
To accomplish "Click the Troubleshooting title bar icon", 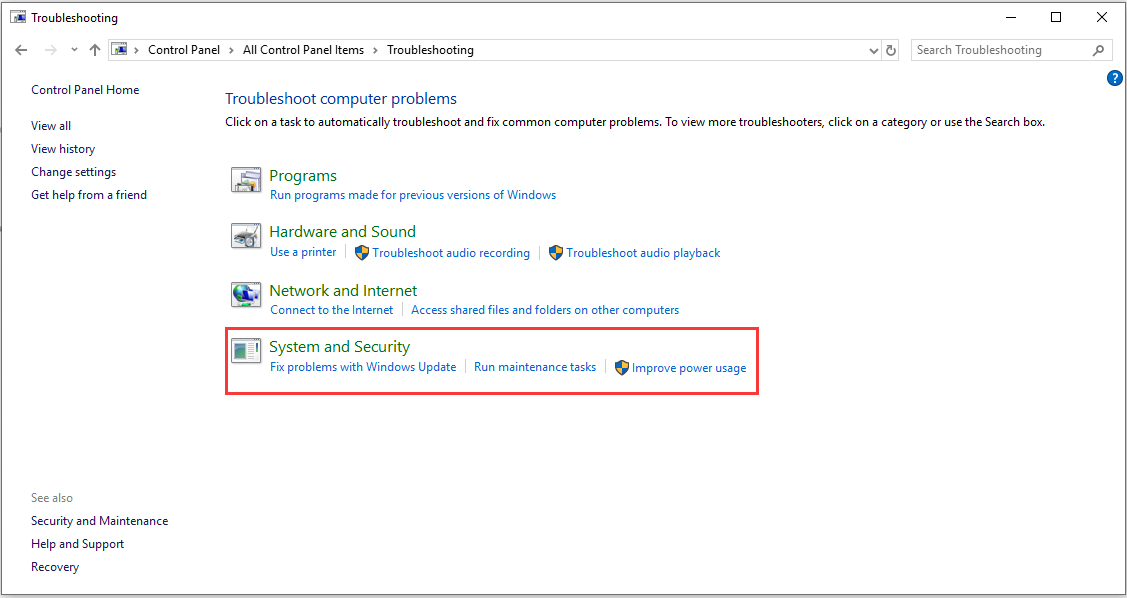I will coord(18,17).
